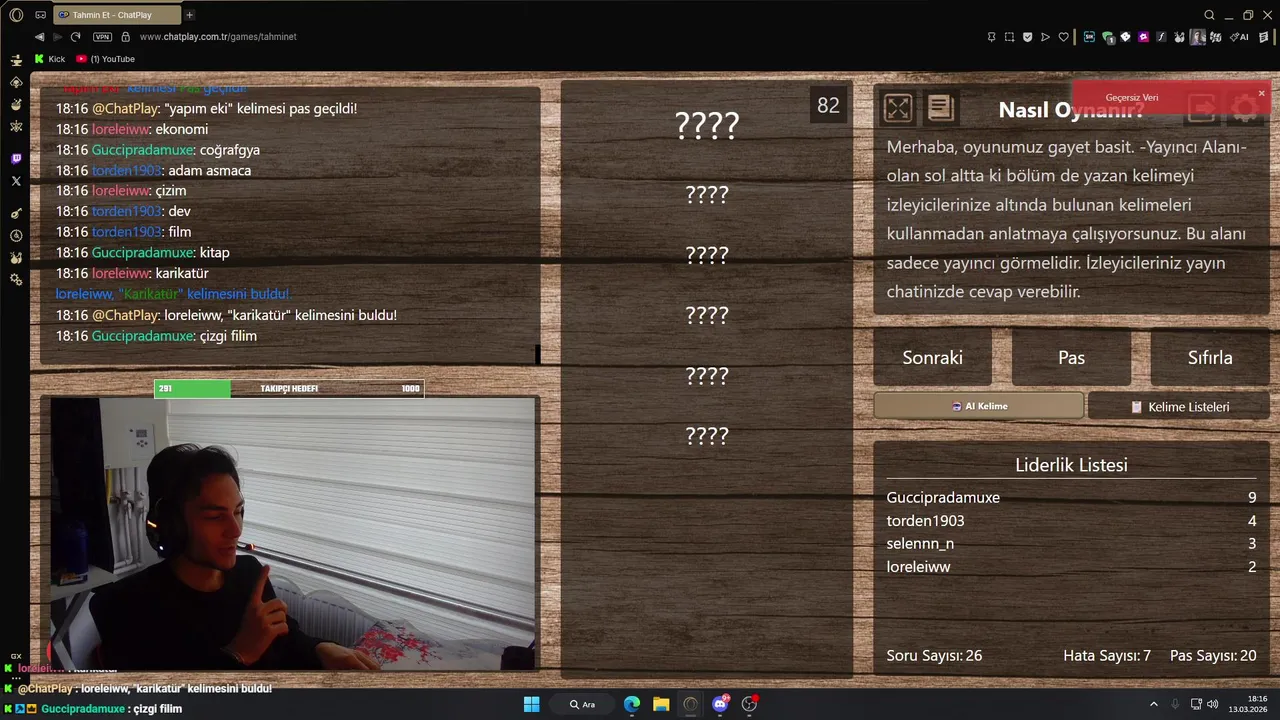1280x720 pixels.
Task: Open game settings gear icon
Action: [1245, 109]
